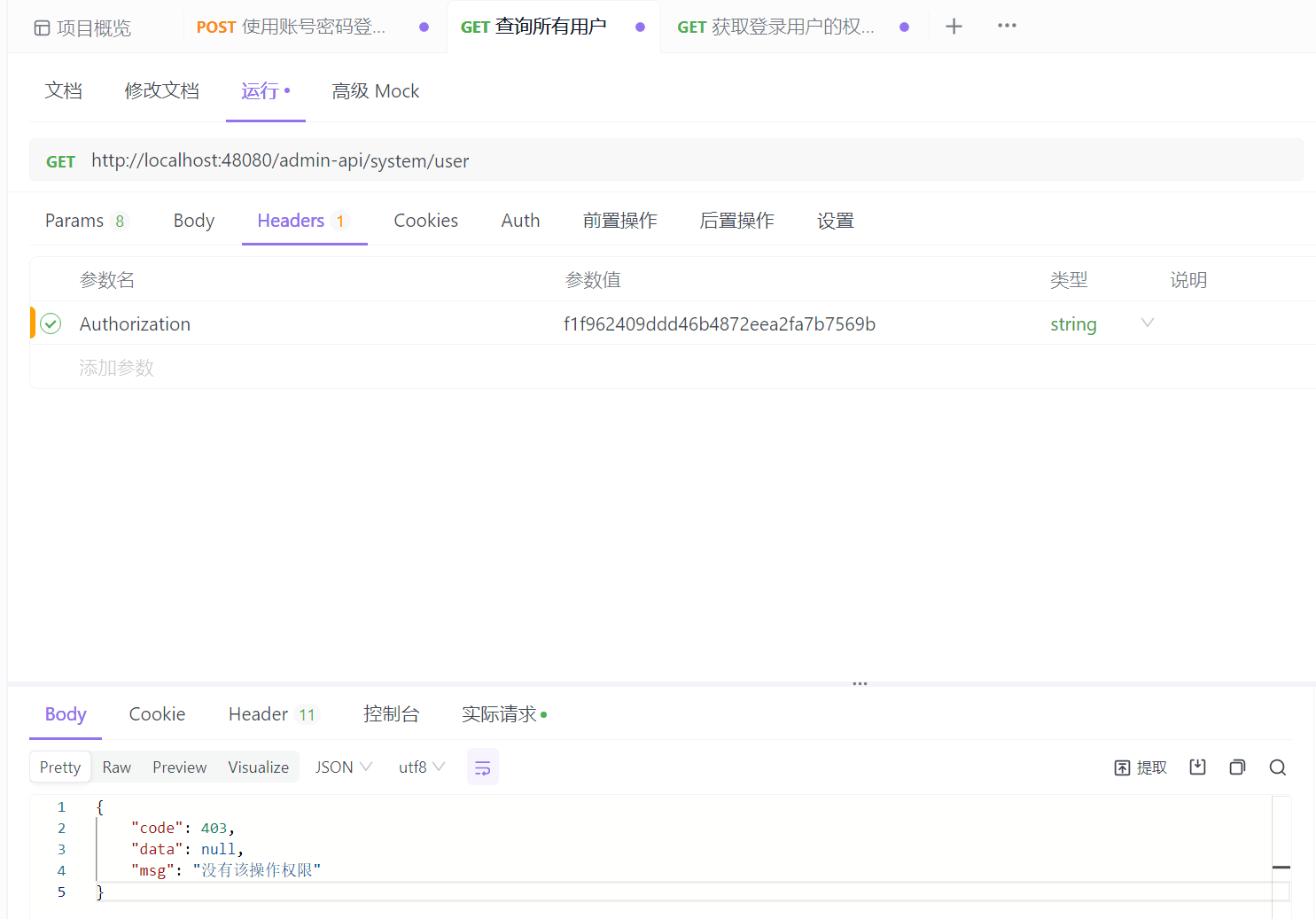Open the 修改文档 tab
1316x919 pixels.
(161, 90)
